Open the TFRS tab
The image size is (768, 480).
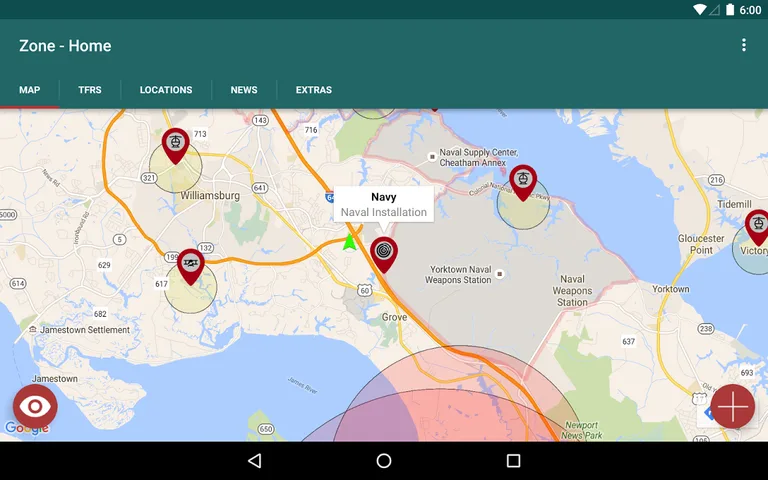90,90
